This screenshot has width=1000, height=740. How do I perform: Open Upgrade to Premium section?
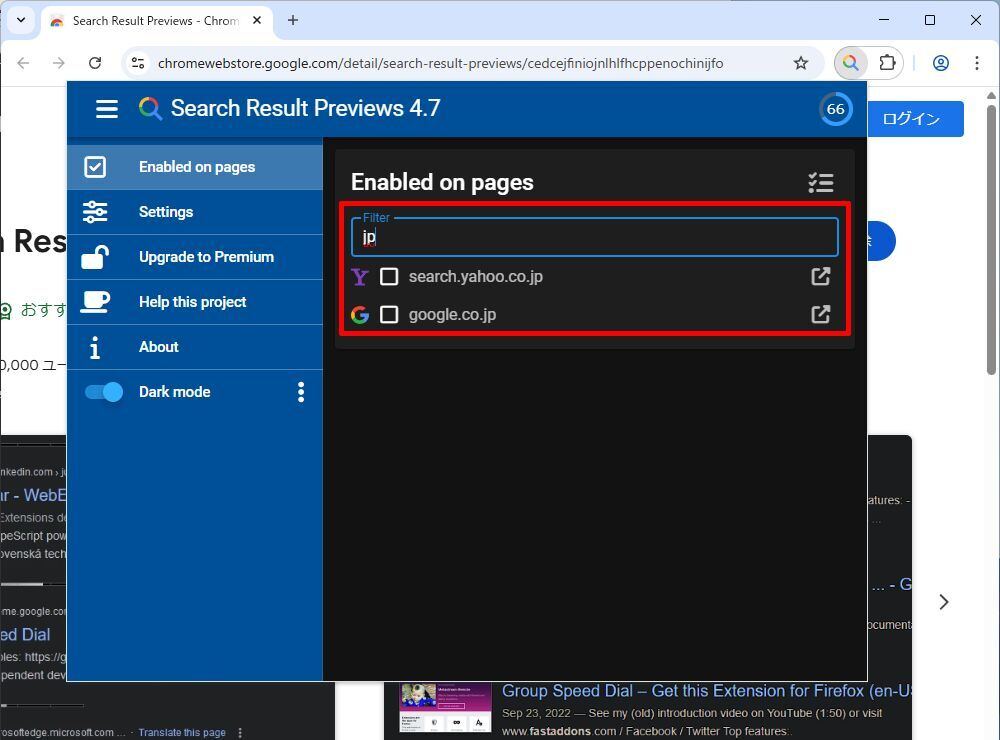click(195, 257)
